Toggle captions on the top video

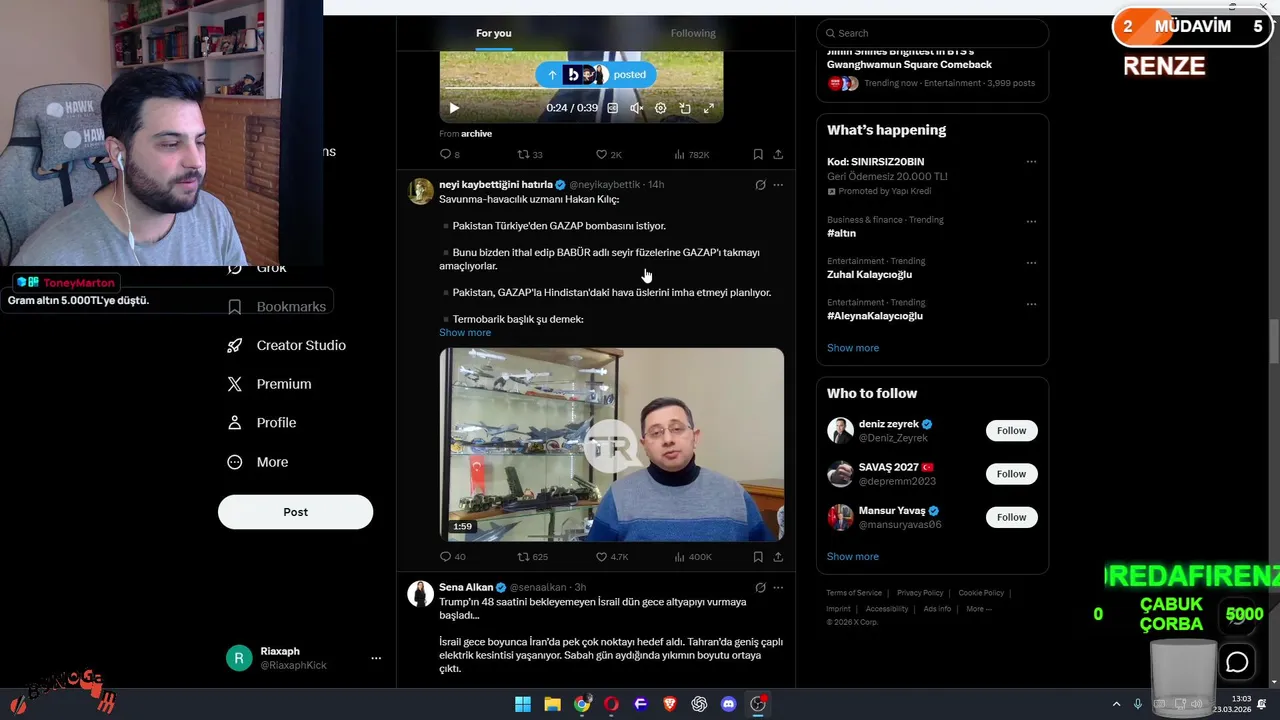click(x=613, y=108)
